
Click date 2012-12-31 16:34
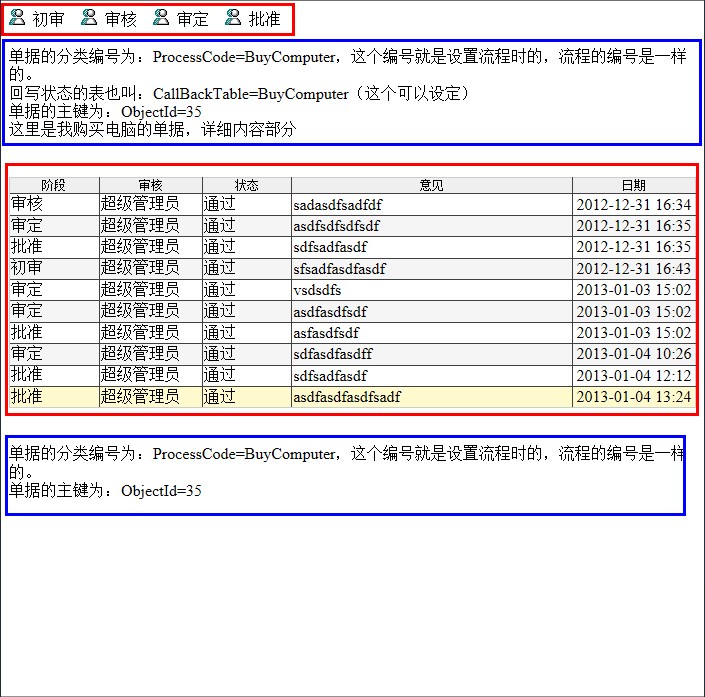(634, 205)
